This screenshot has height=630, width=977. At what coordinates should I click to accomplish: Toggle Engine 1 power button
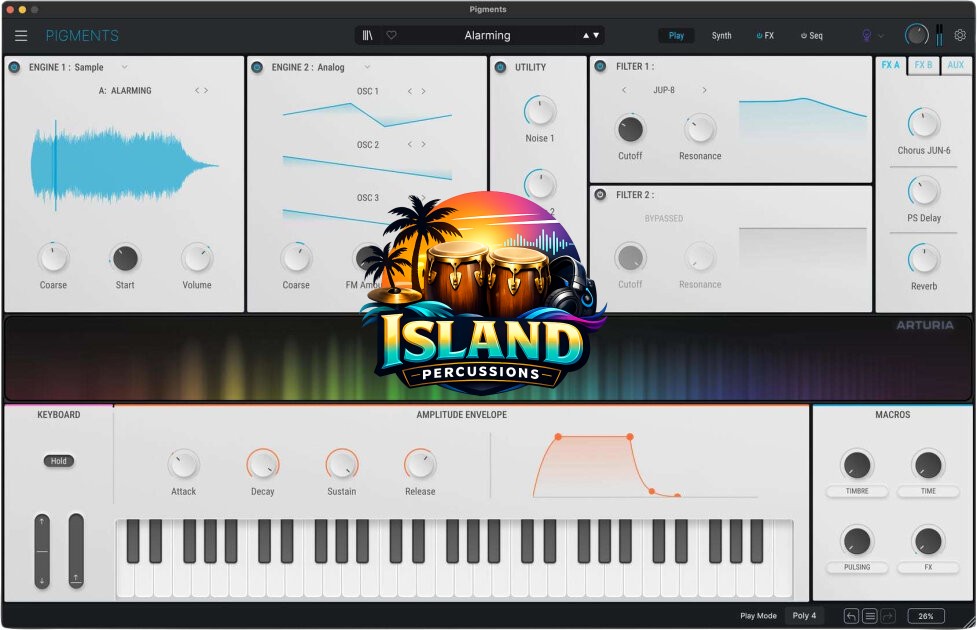tap(14, 67)
